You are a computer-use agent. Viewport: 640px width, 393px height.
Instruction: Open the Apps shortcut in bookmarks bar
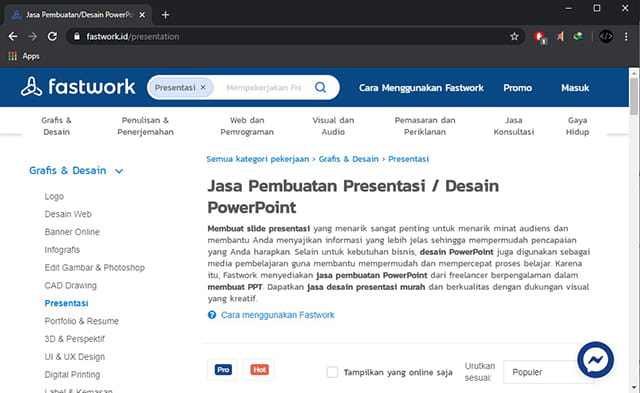[24, 56]
